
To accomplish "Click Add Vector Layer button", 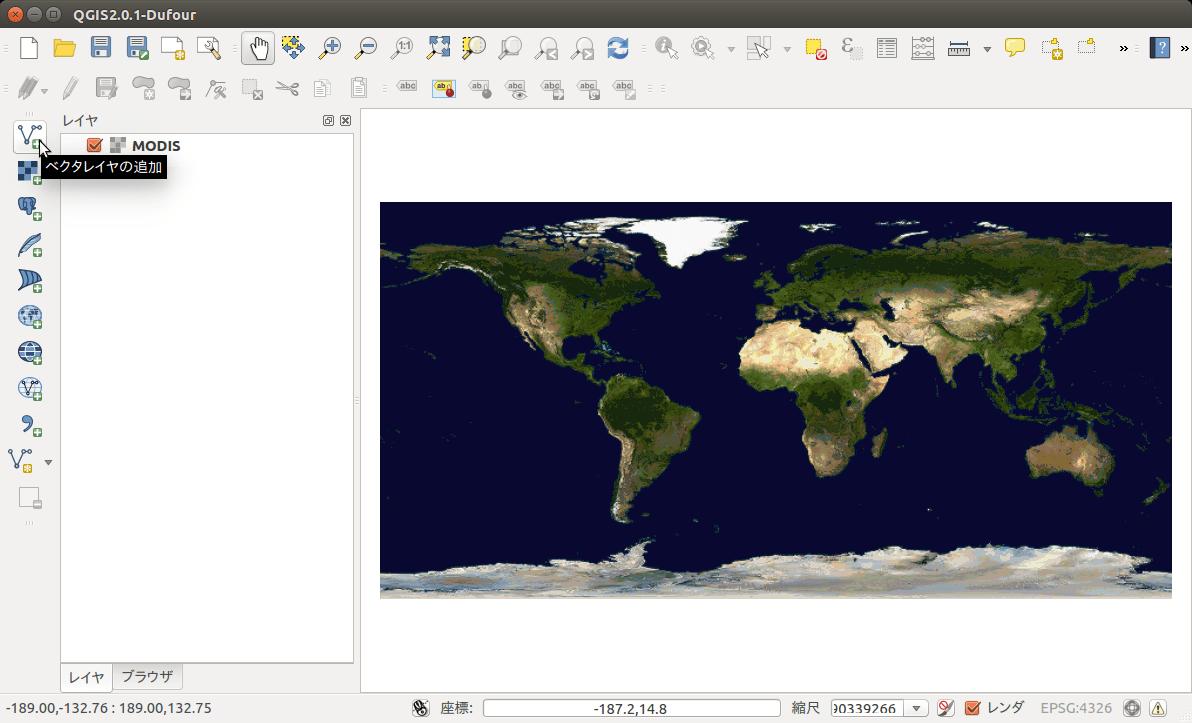I will tap(30, 137).
